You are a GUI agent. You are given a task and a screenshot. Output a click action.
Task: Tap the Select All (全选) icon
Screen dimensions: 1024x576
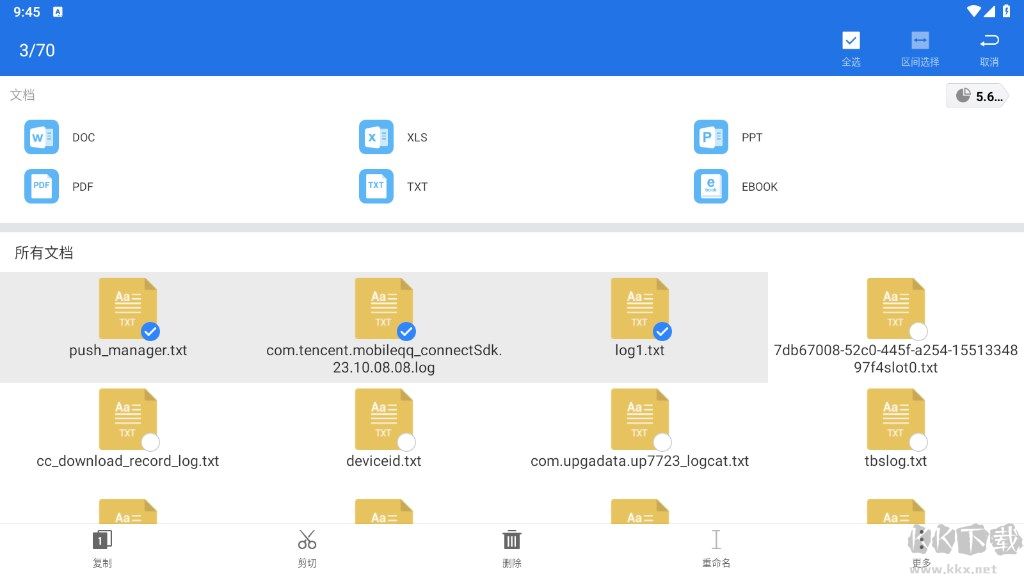[850, 41]
